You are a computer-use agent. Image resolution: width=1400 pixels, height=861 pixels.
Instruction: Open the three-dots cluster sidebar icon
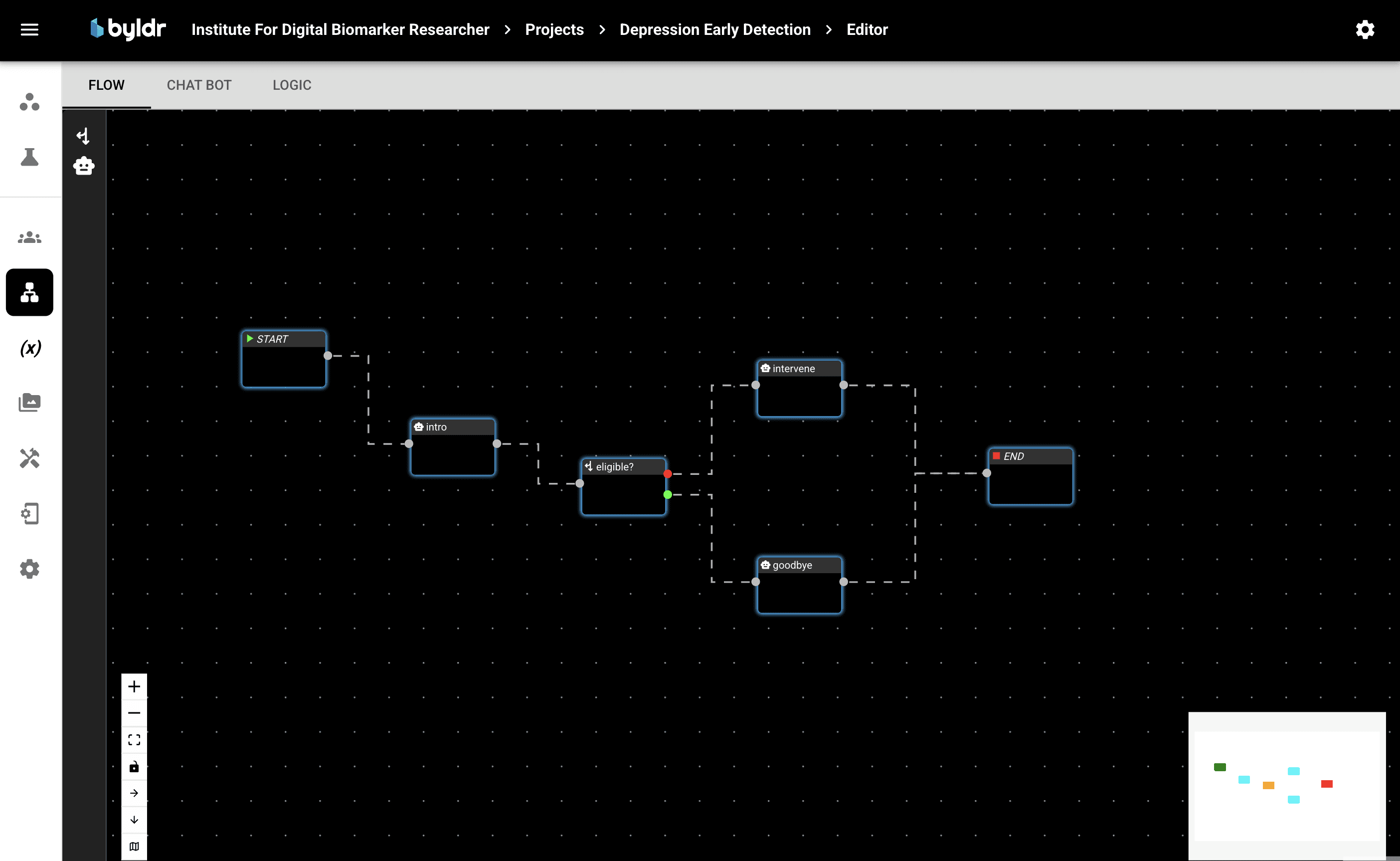click(29, 102)
